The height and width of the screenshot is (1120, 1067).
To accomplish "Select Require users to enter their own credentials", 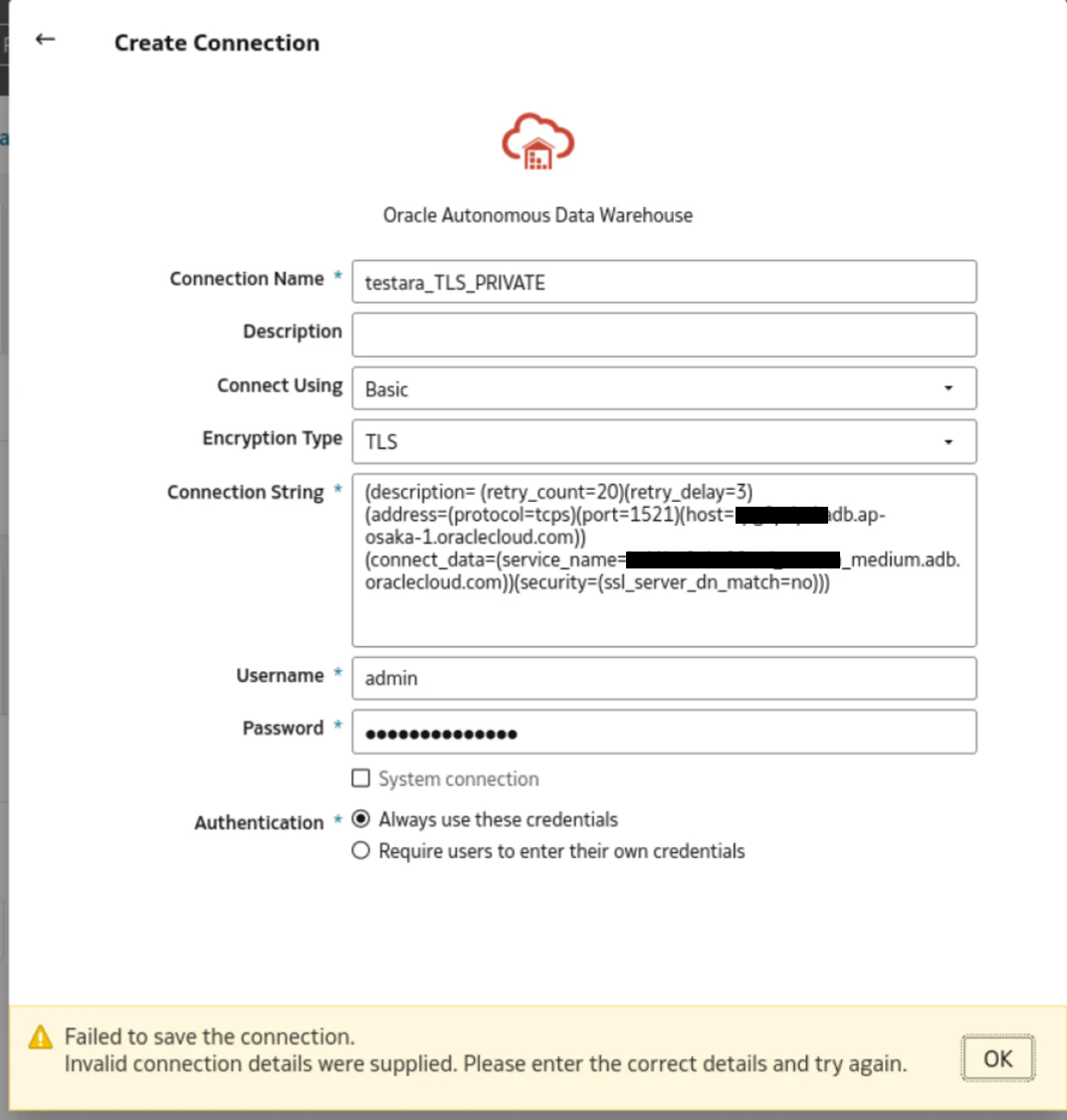I will 360,850.
